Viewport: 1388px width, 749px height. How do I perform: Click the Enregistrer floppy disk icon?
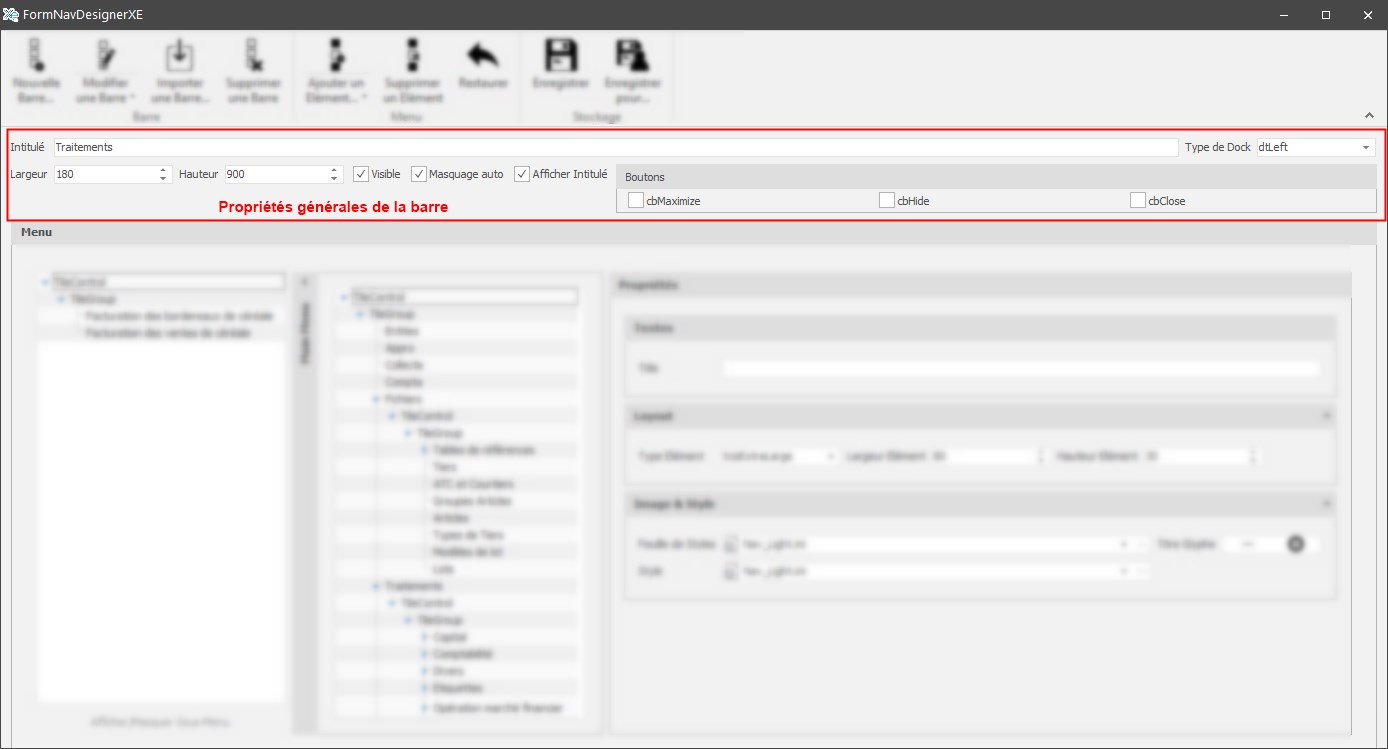(561, 55)
